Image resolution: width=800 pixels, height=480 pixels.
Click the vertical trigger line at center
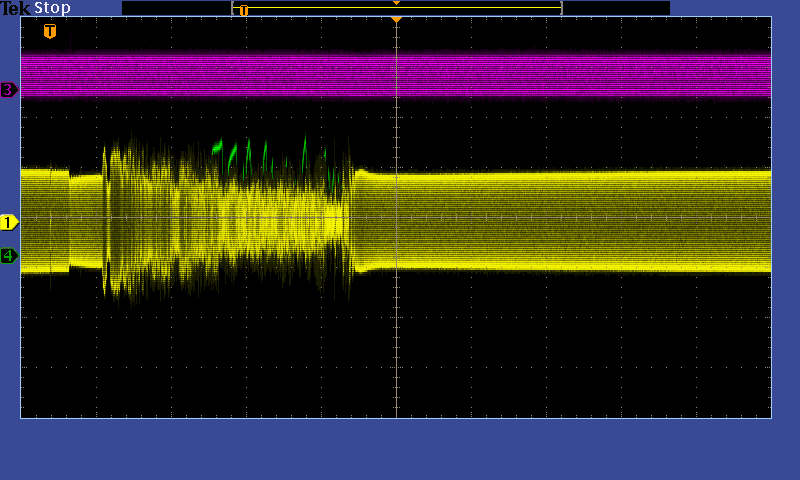397,340
